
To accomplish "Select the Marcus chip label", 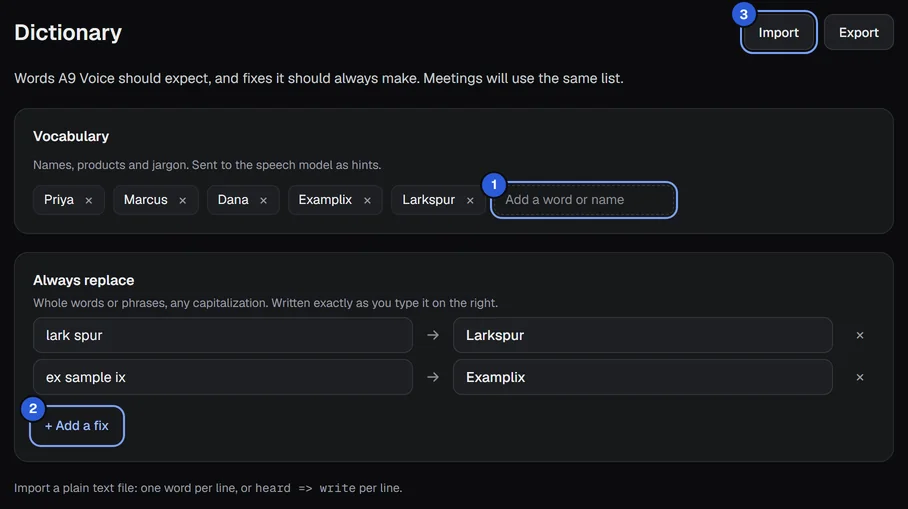I will click(x=146, y=200).
